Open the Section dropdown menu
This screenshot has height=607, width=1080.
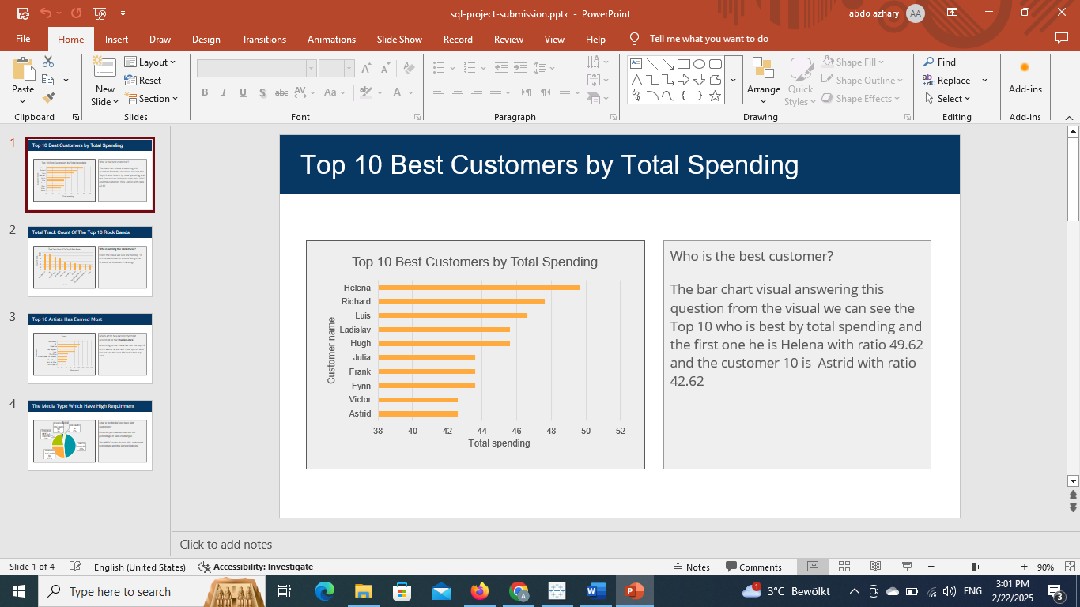151,99
